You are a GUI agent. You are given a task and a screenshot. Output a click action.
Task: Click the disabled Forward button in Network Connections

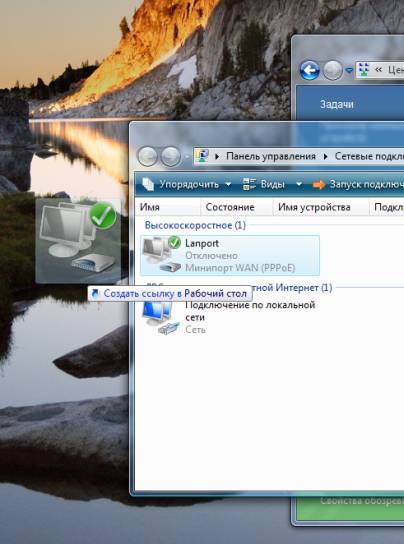(x=171, y=156)
